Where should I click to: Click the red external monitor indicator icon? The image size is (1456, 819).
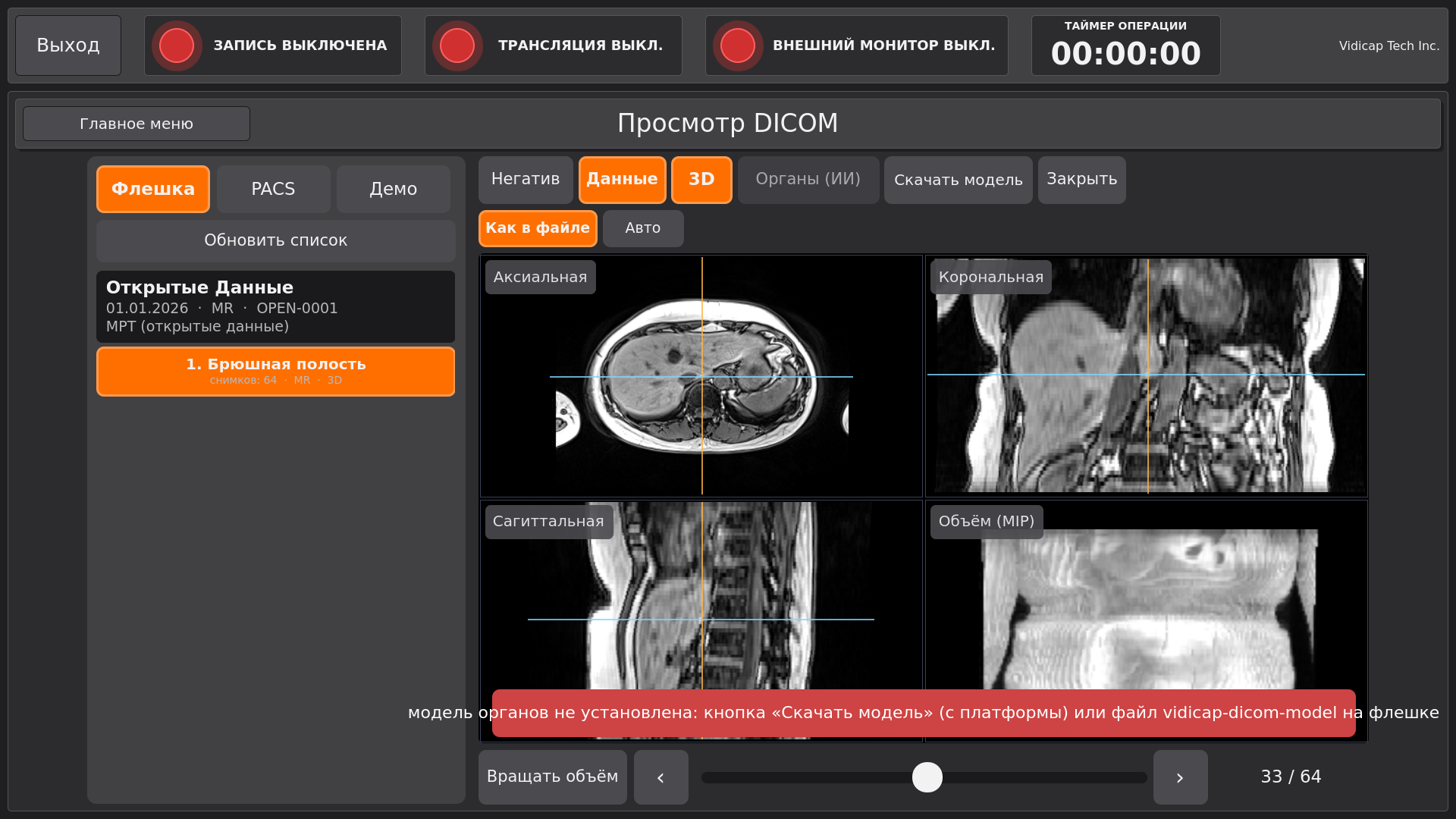pos(738,45)
